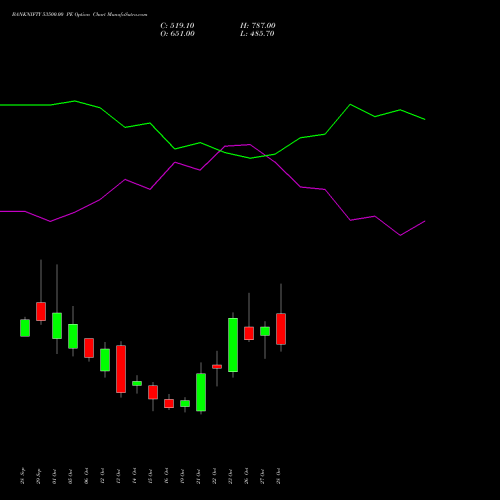Click the 27 Oct date label
500x500 pixels.
click(262, 476)
